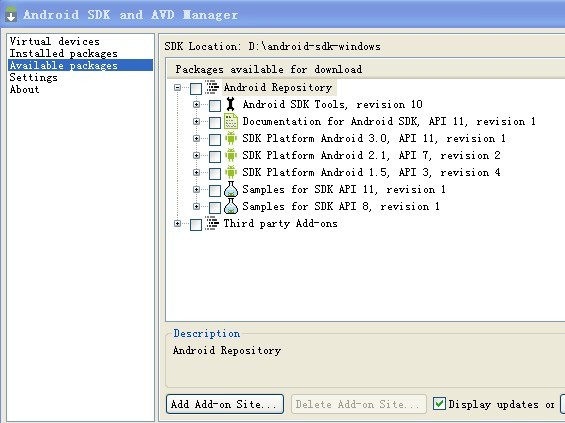Image resolution: width=565 pixels, height=423 pixels.
Task: Check SDK Platform Android 3.0 checkbox
Action: click(x=215, y=139)
